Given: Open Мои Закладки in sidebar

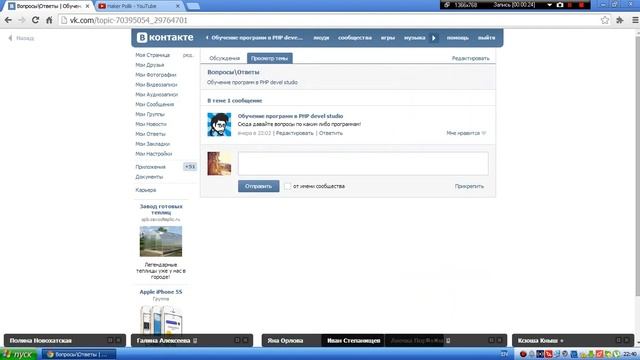Looking at the screenshot, I should [153, 144].
